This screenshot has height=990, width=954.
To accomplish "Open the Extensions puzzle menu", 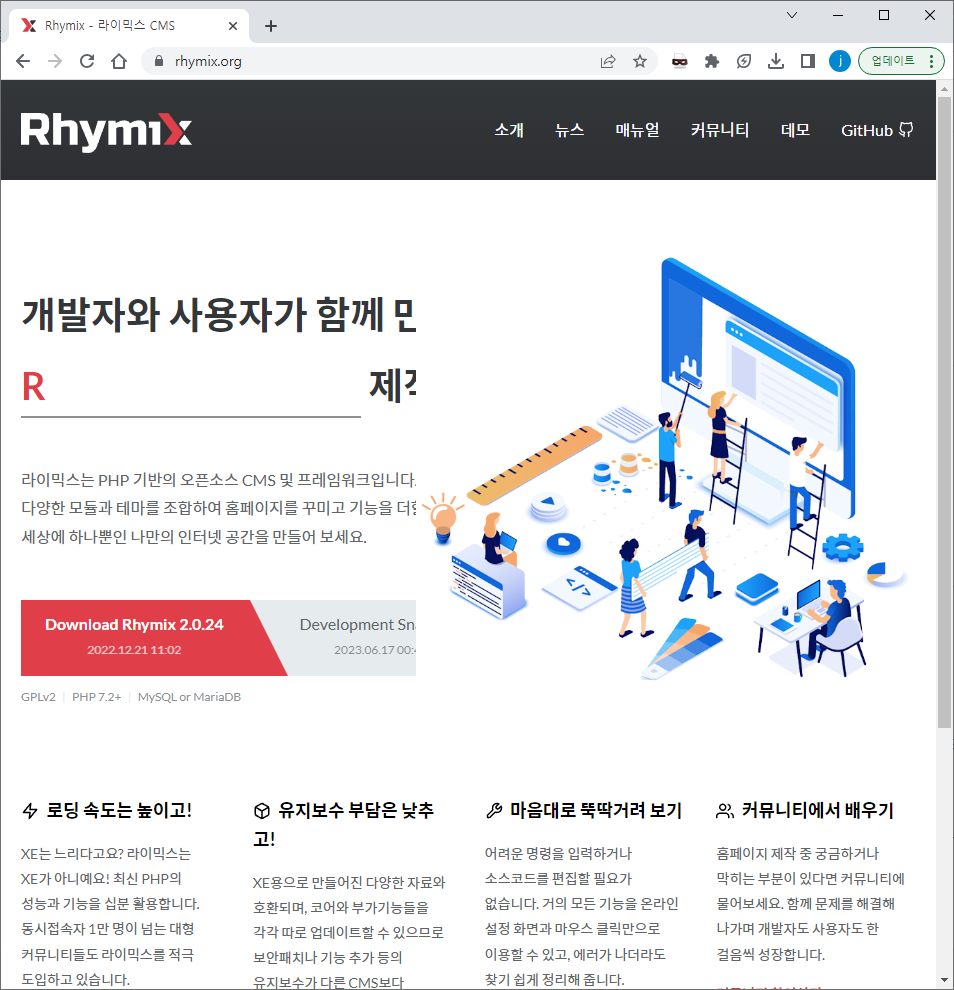I will [x=712, y=61].
